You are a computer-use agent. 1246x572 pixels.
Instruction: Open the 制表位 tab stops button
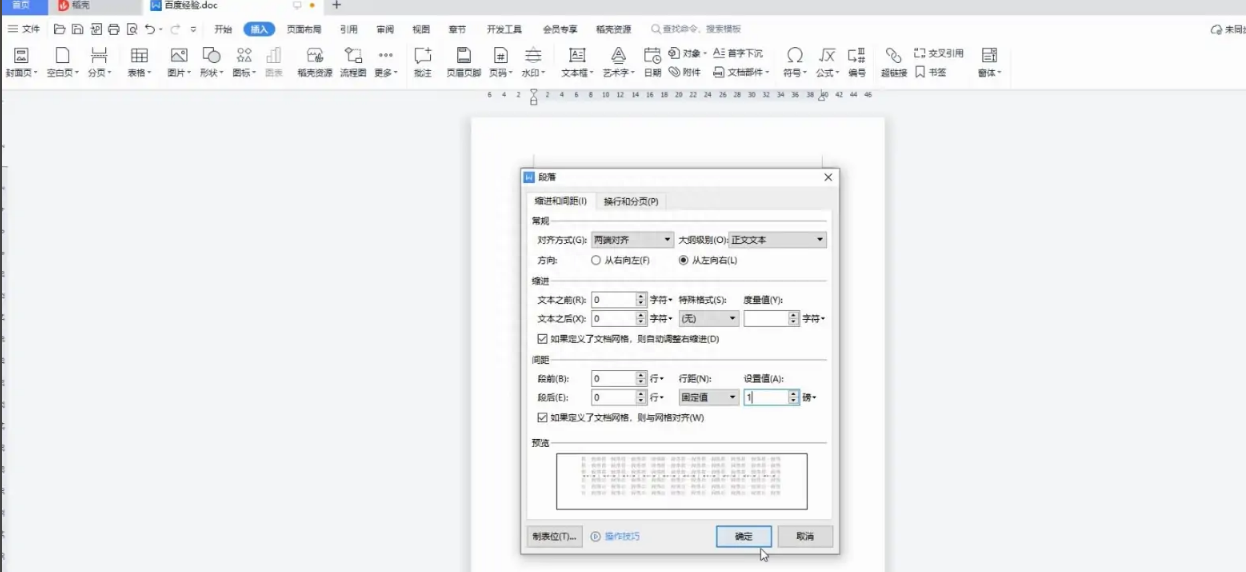coord(554,537)
